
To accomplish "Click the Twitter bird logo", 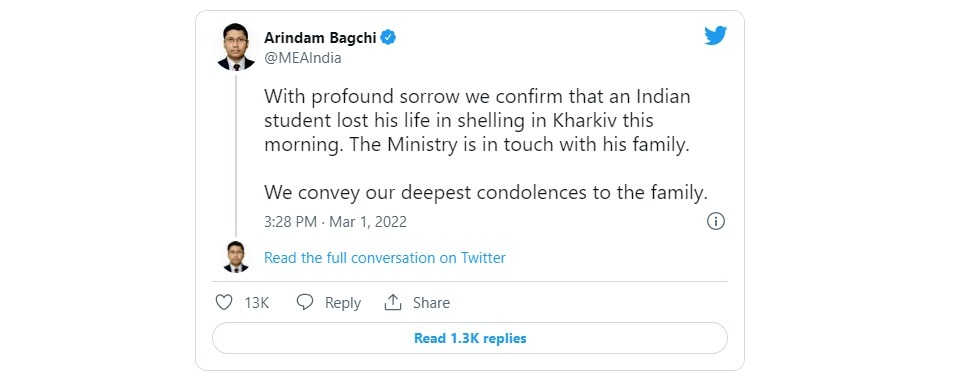I will coord(716,36).
